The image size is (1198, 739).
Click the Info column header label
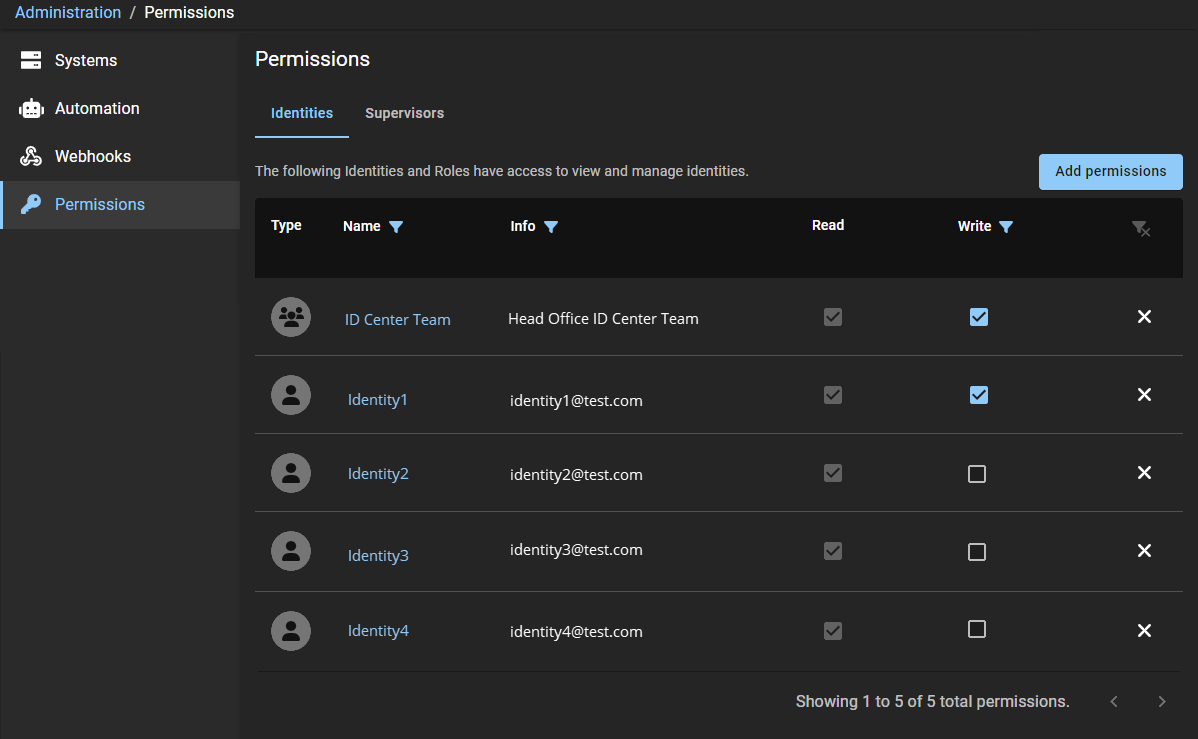[x=523, y=226]
